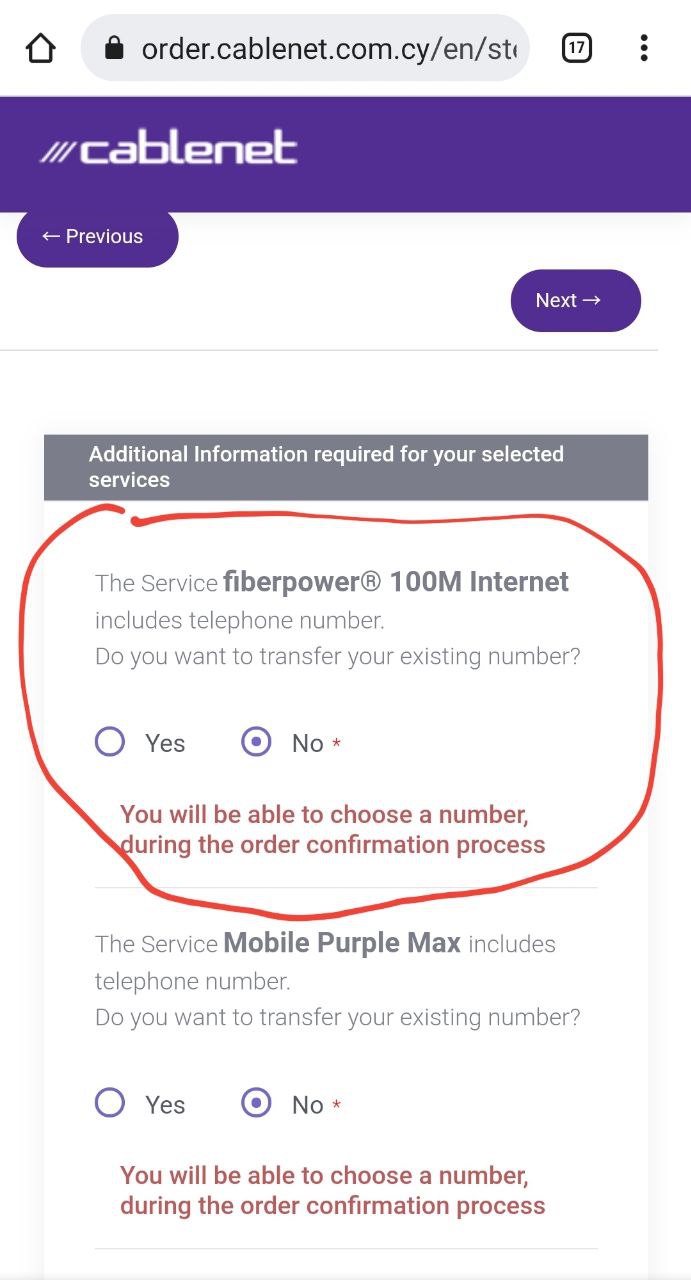
Task: Click the transfer question text under Mobile Purple Max
Action: (x=338, y=1018)
